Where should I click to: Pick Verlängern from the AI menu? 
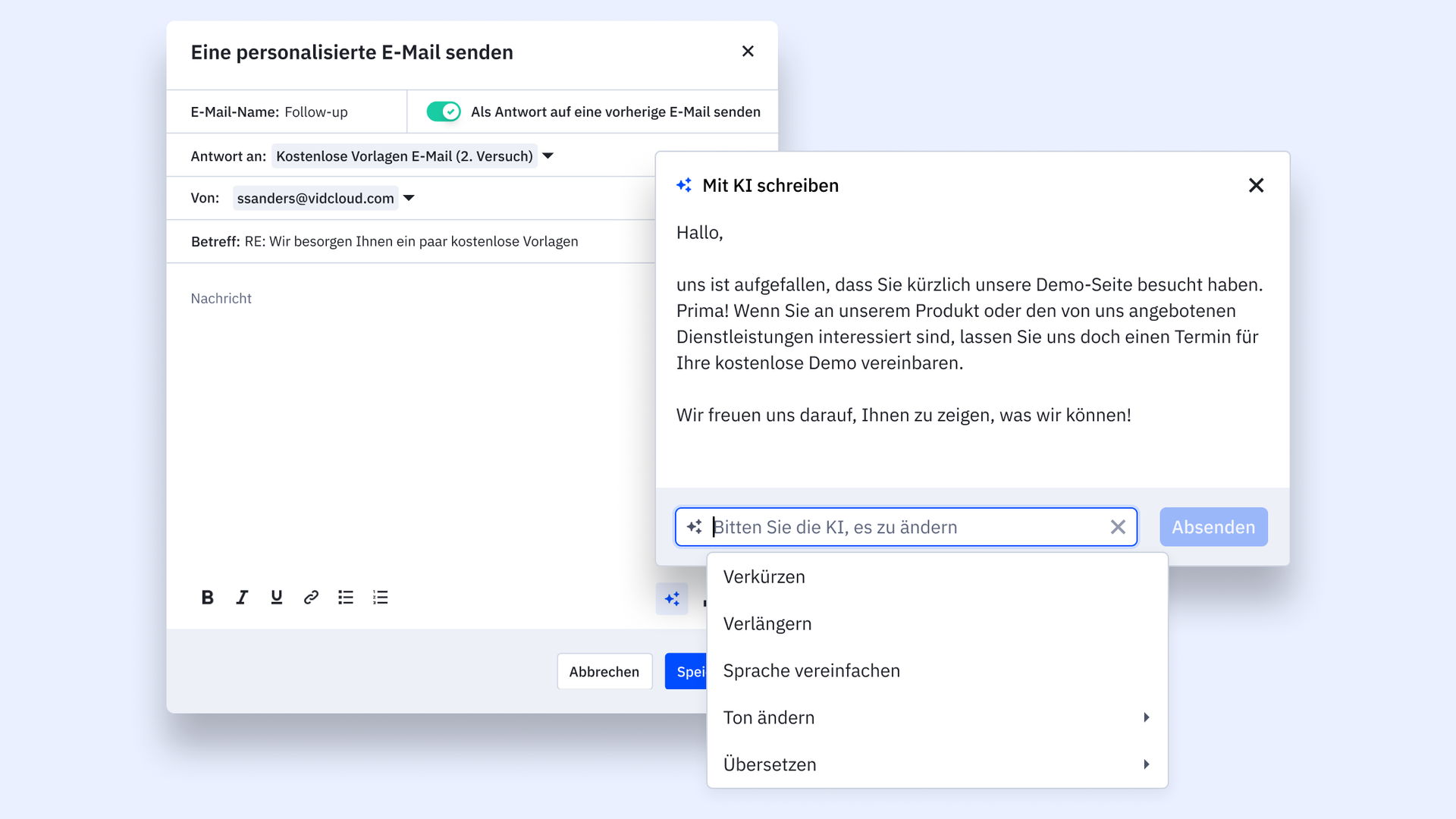[767, 624]
